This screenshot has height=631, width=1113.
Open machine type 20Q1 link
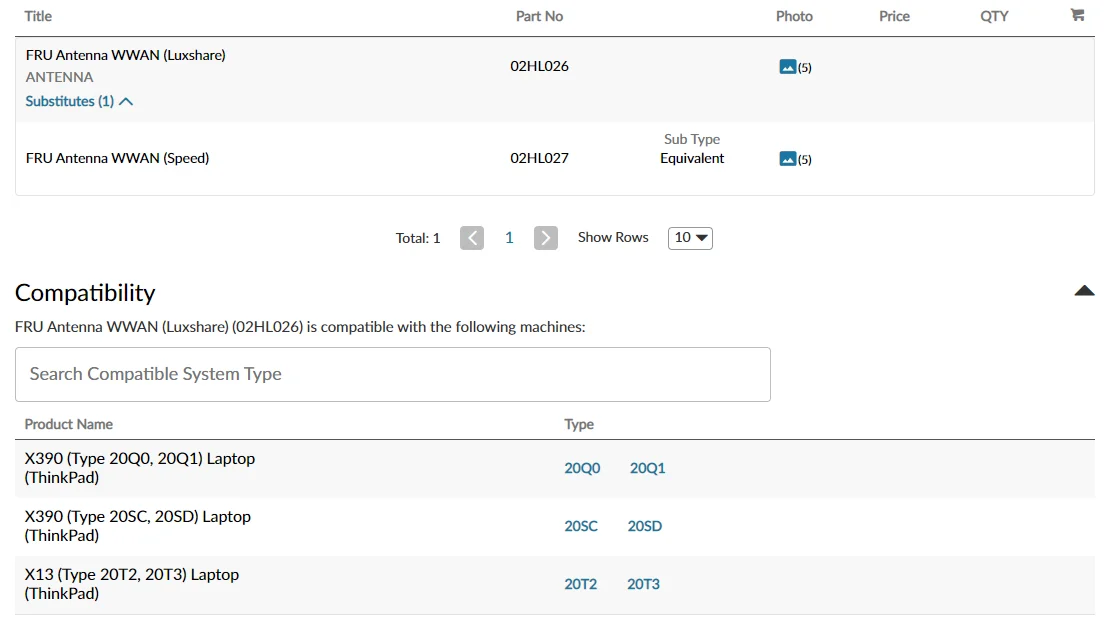coord(647,468)
